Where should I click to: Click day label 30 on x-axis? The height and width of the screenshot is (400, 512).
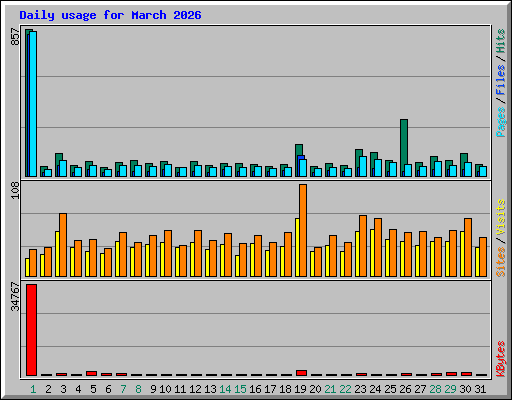click(x=465, y=389)
